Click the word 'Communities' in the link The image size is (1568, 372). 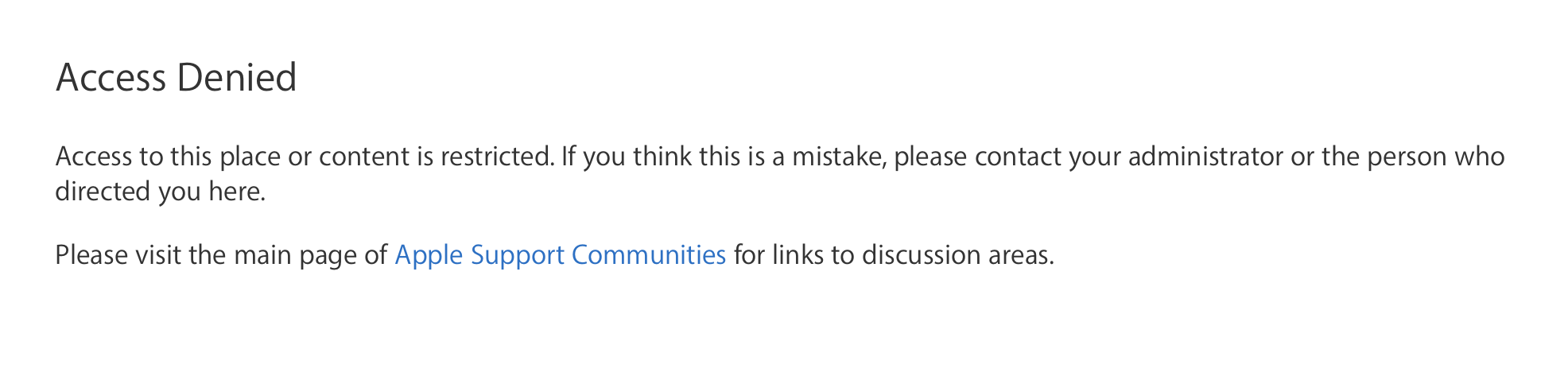648,255
